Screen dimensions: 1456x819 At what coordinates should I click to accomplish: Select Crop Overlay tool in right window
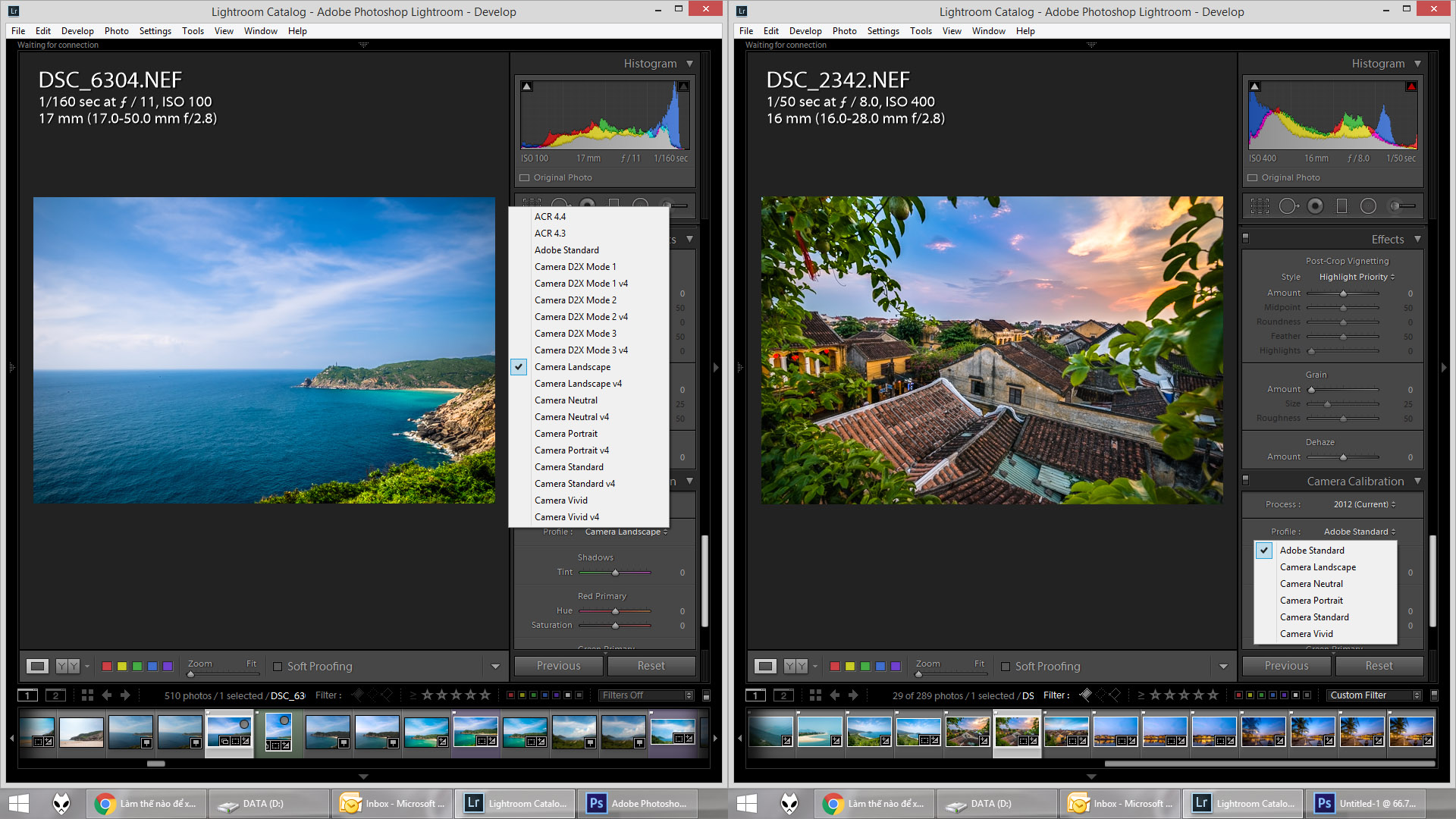(x=1260, y=206)
